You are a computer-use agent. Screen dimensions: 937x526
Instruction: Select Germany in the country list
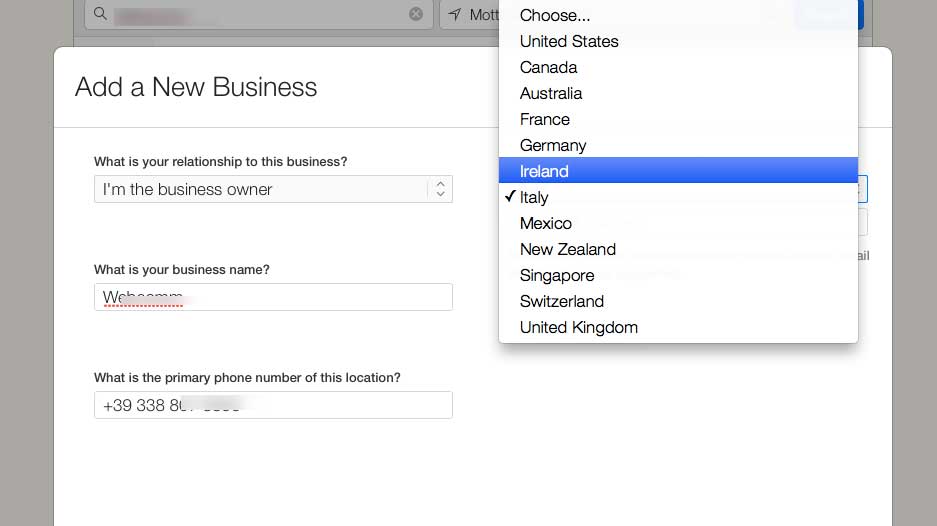click(x=553, y=145)
